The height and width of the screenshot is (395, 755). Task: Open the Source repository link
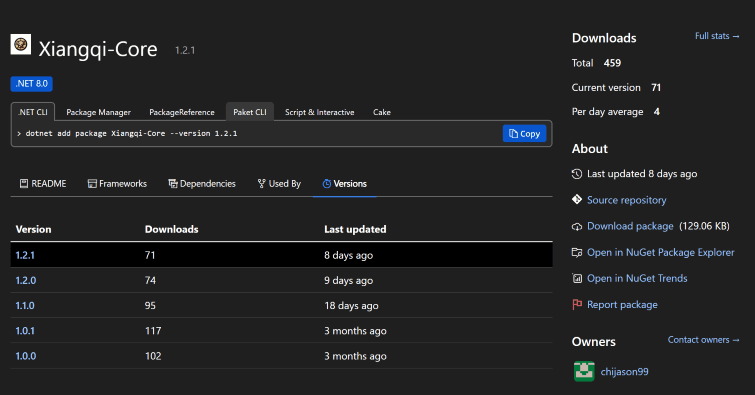point(626,200)
